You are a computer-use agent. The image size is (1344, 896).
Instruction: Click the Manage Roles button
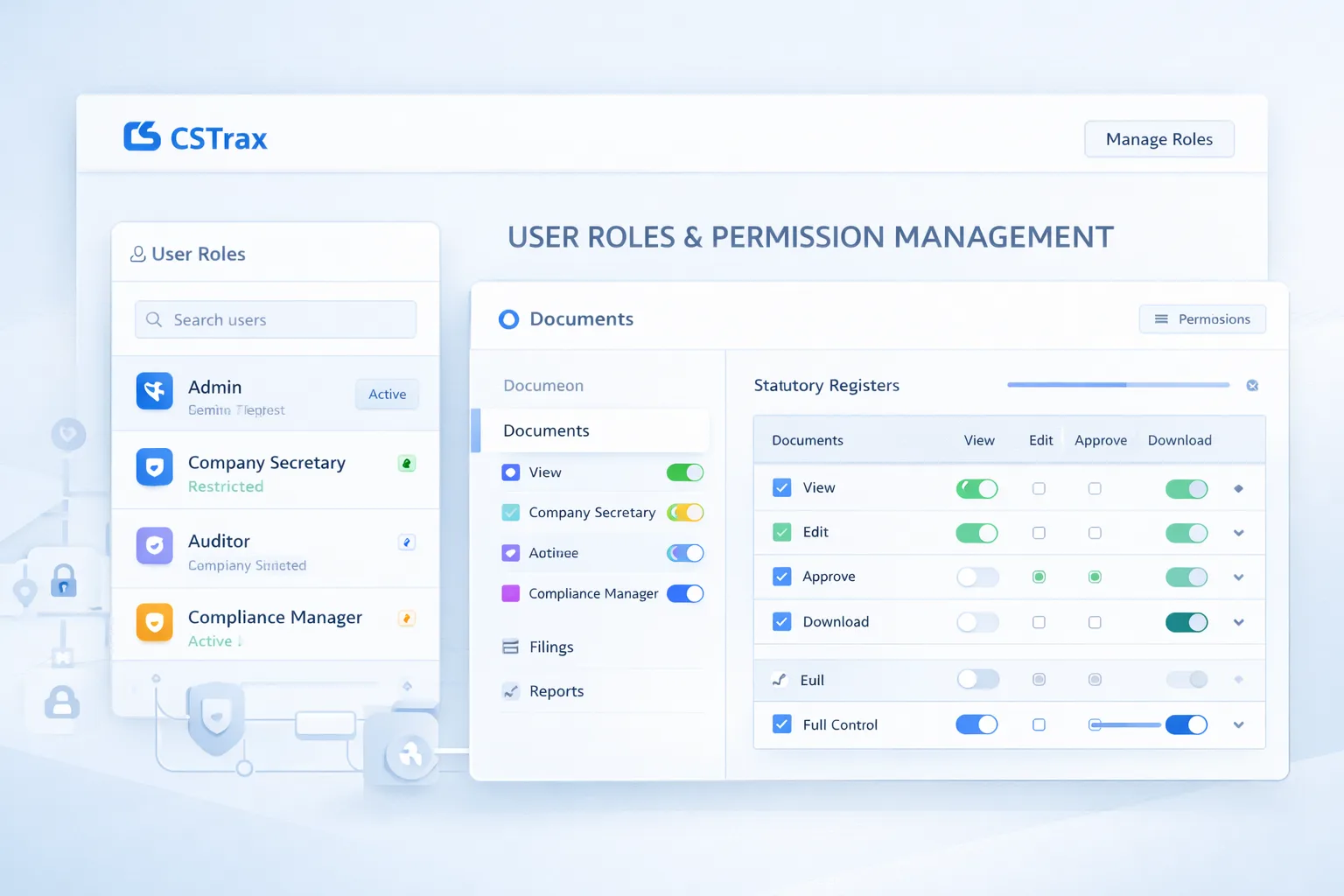tap(1158, 139)
